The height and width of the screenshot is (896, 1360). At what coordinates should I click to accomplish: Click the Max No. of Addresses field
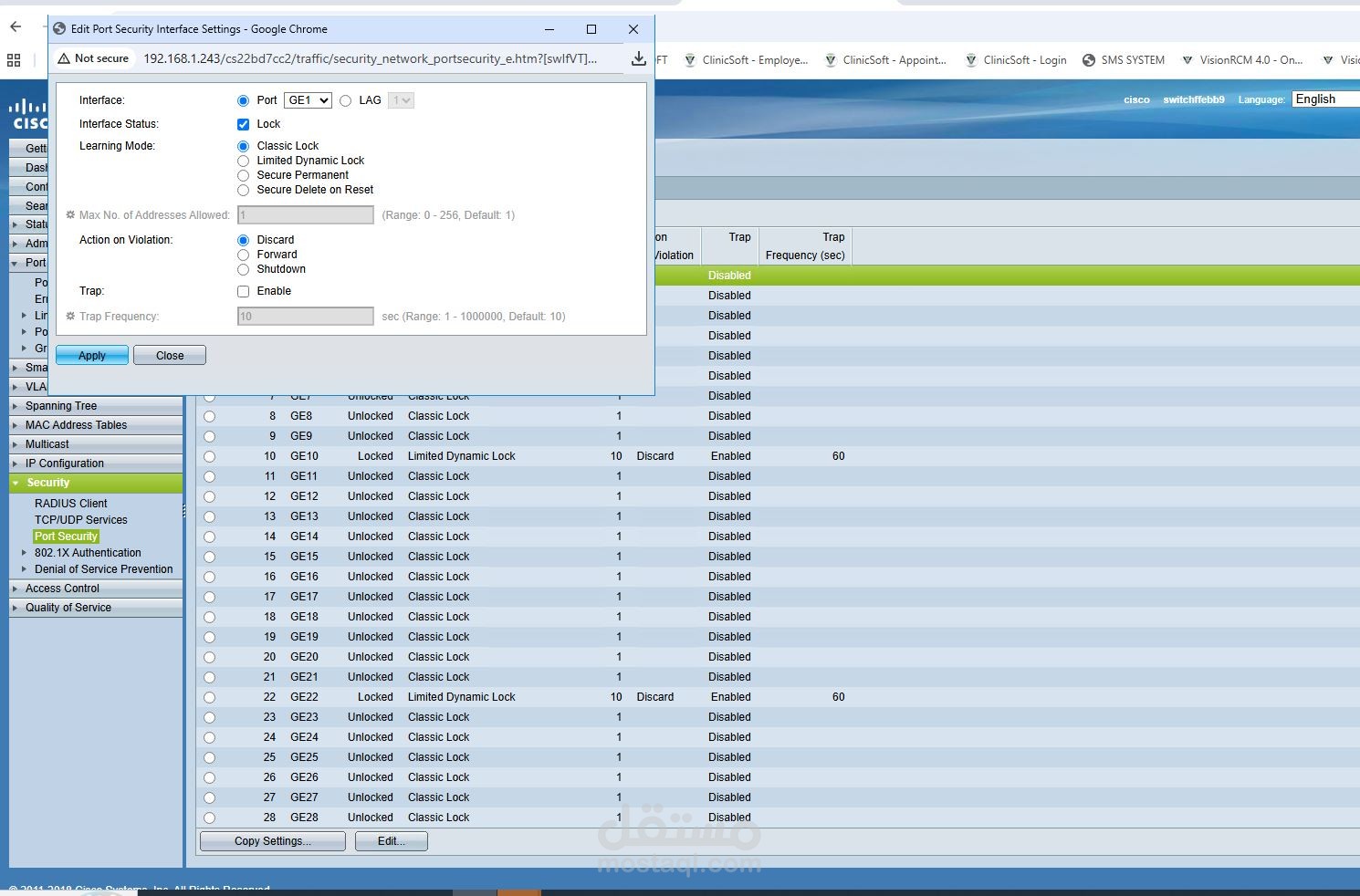(x=306, y=214)
